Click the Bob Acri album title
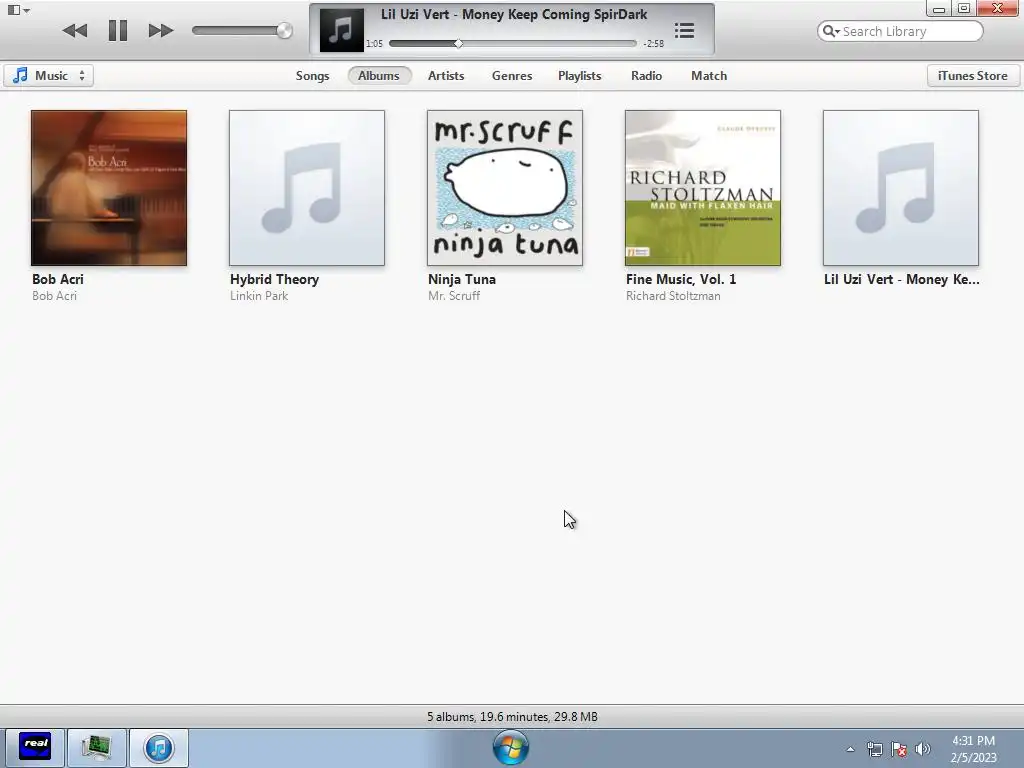The width and height of the screenshot is (1024, 768). (57, 280)
